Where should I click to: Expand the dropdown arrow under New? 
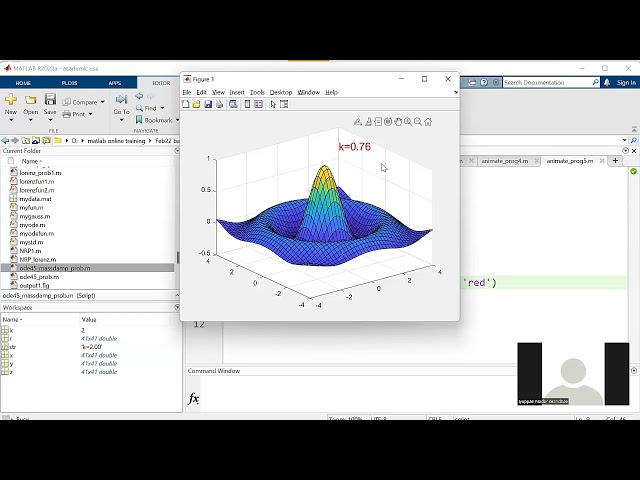click(11, 120)
